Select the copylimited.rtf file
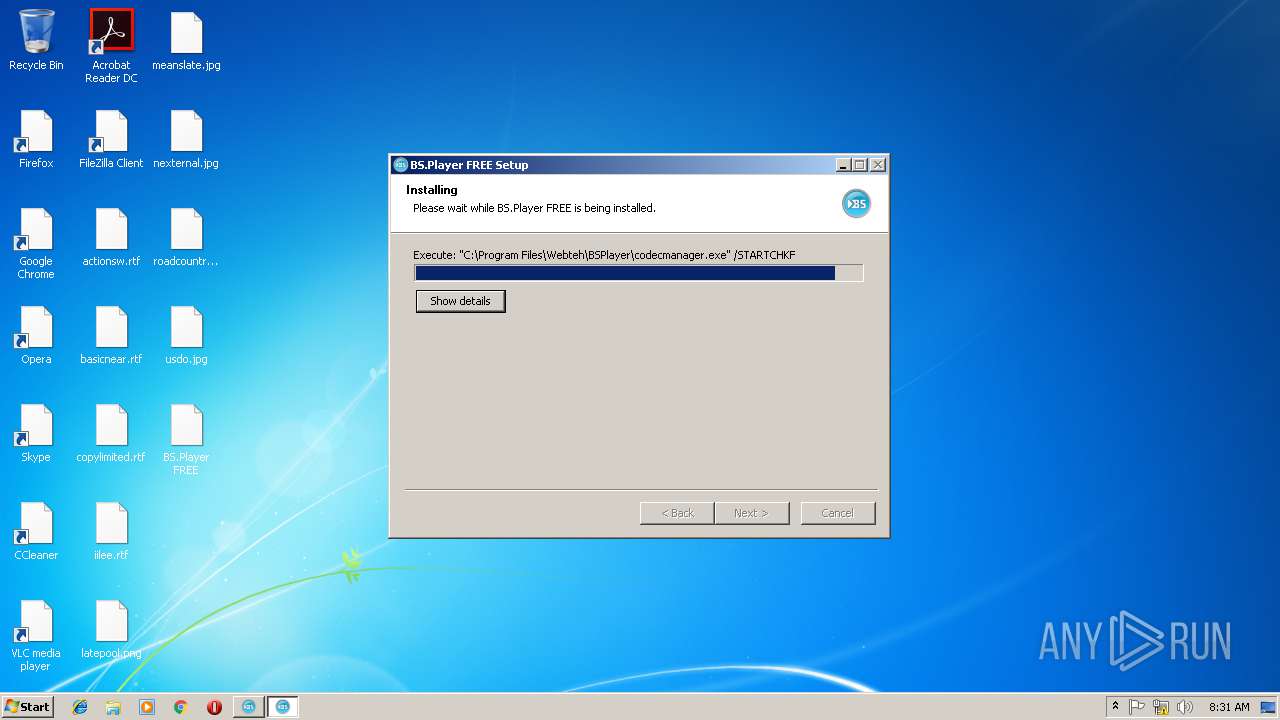1280x720 pixels. pyautogui.click(x=111, y=433)
